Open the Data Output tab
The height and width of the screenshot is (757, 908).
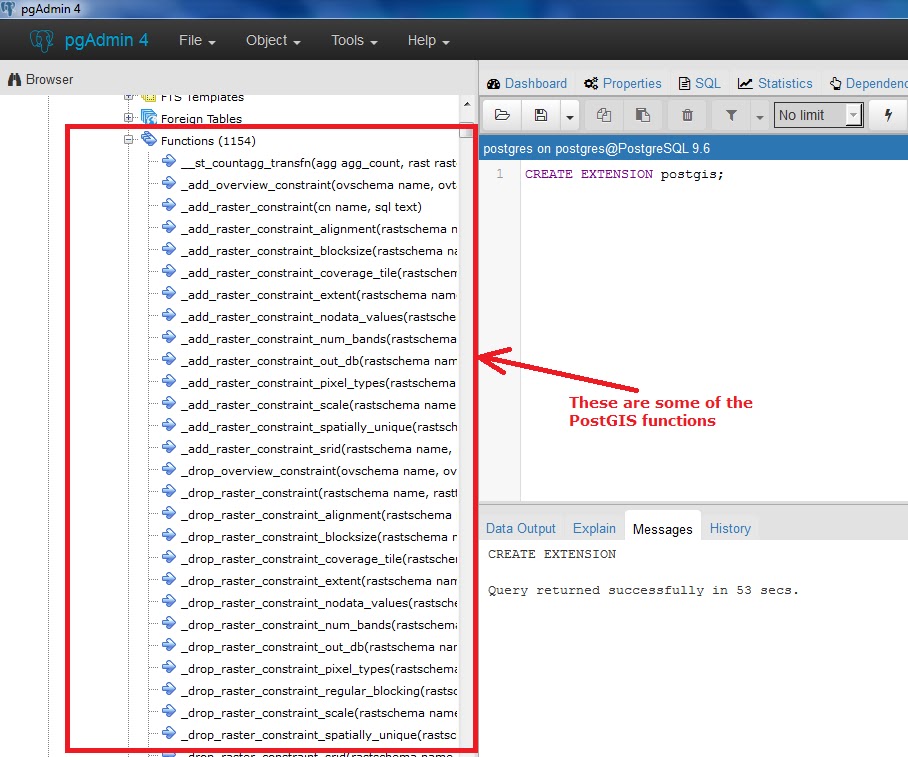coord(521,528)
